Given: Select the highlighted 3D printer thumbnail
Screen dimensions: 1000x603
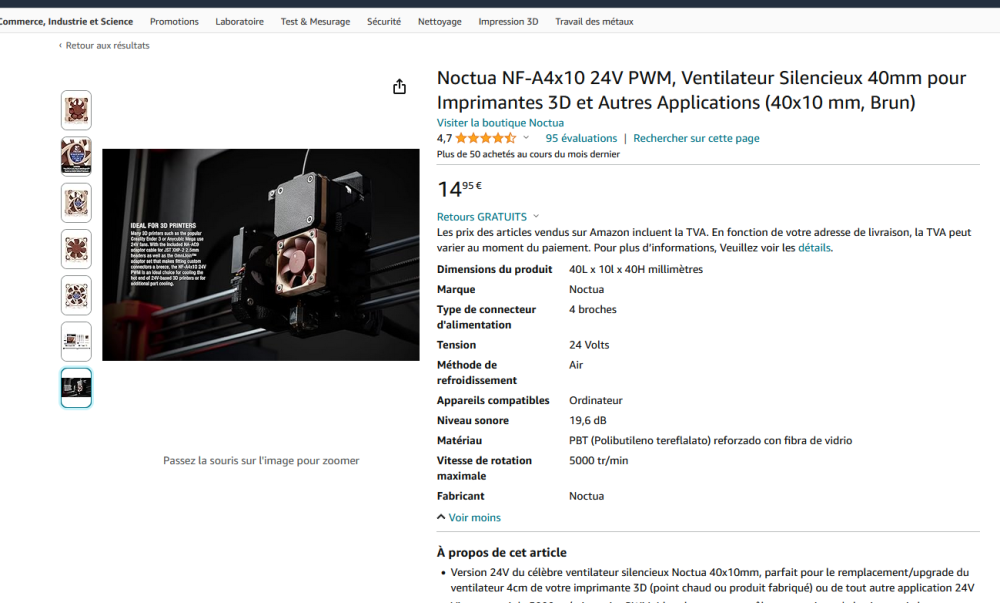Looking at the screenshot, I should [77, 388].
